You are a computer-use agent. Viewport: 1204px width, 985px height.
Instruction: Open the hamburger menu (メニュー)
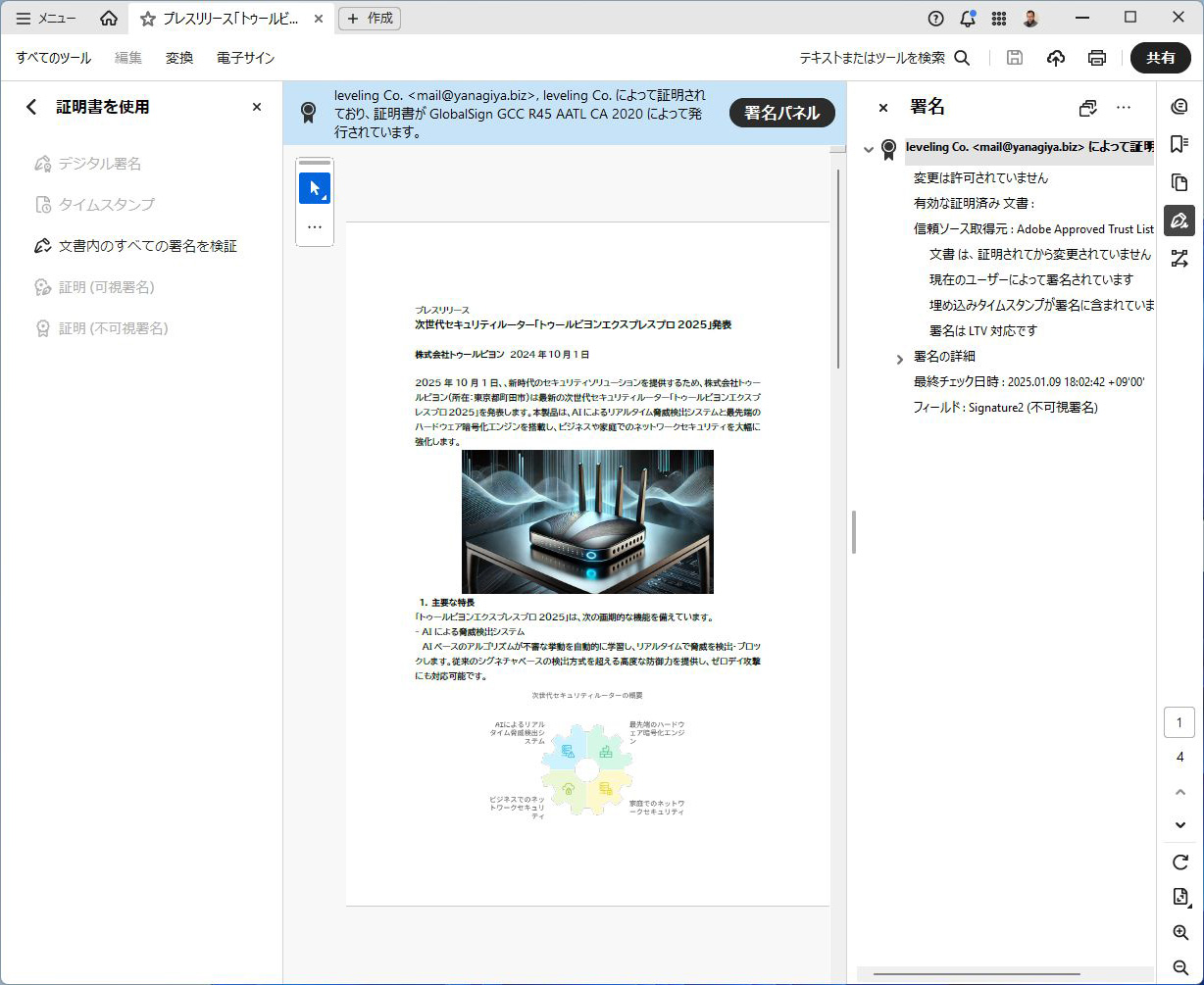point(46,18)
